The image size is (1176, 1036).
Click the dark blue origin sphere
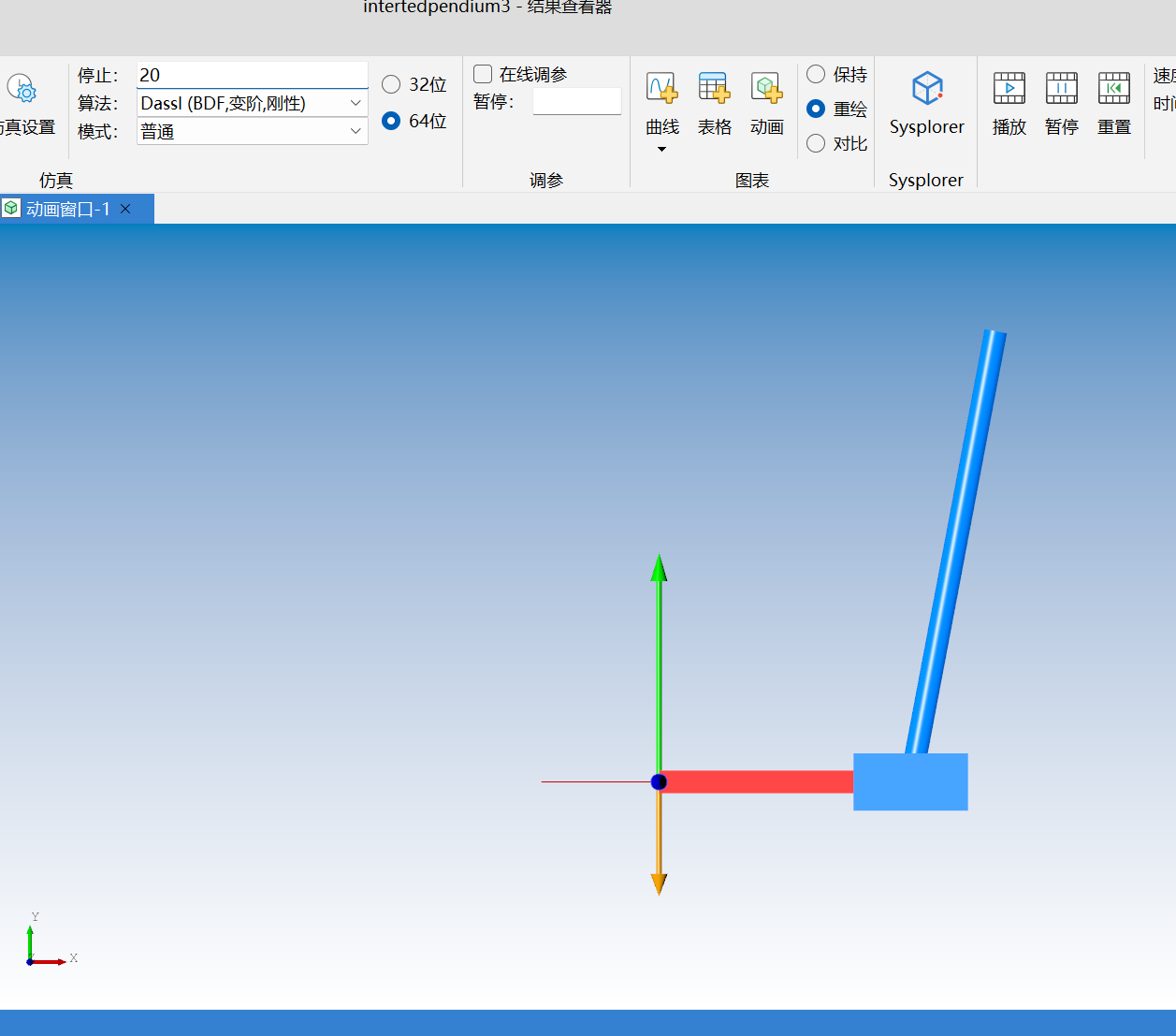point(659,781)
